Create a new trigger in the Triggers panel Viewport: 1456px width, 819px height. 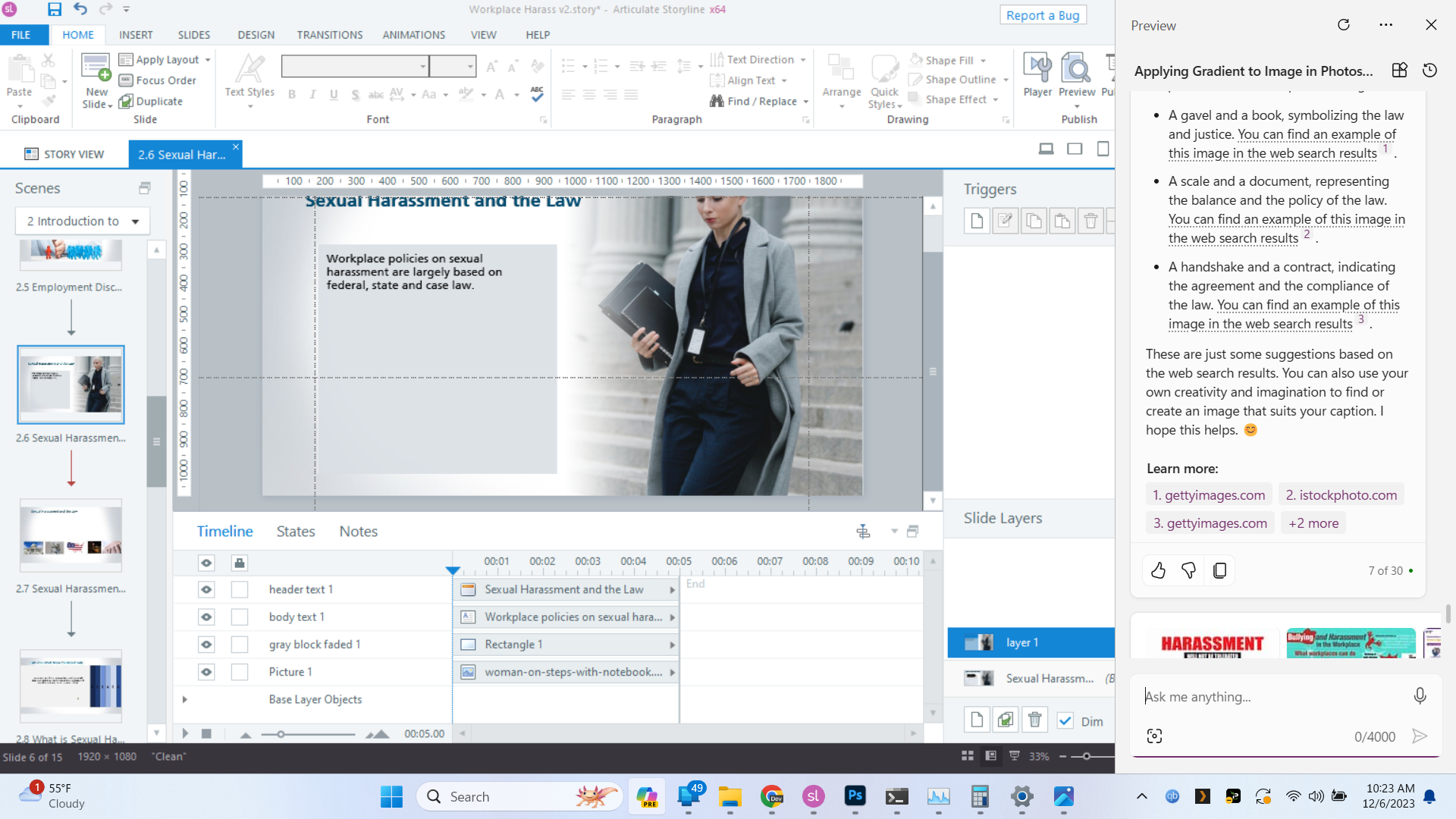click(976, 221)
